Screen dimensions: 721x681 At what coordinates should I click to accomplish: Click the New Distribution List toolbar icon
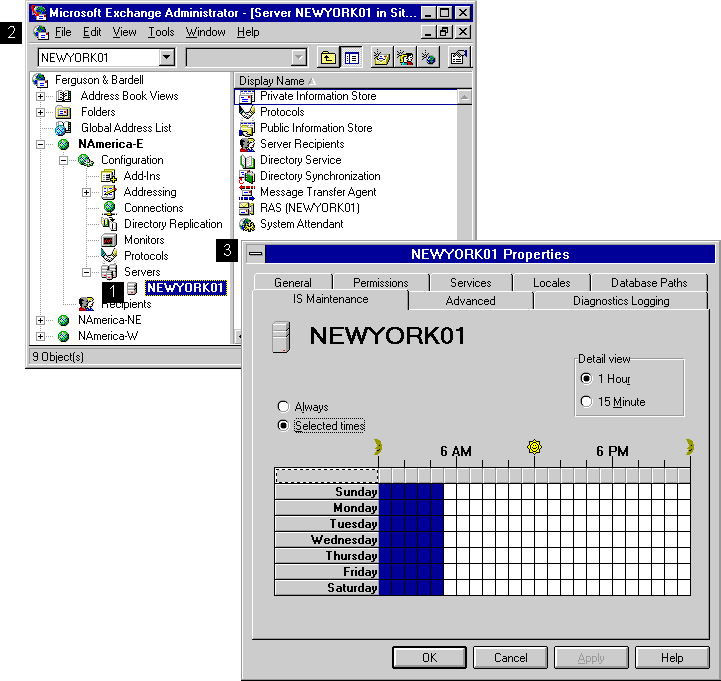(x=405, y=57)
